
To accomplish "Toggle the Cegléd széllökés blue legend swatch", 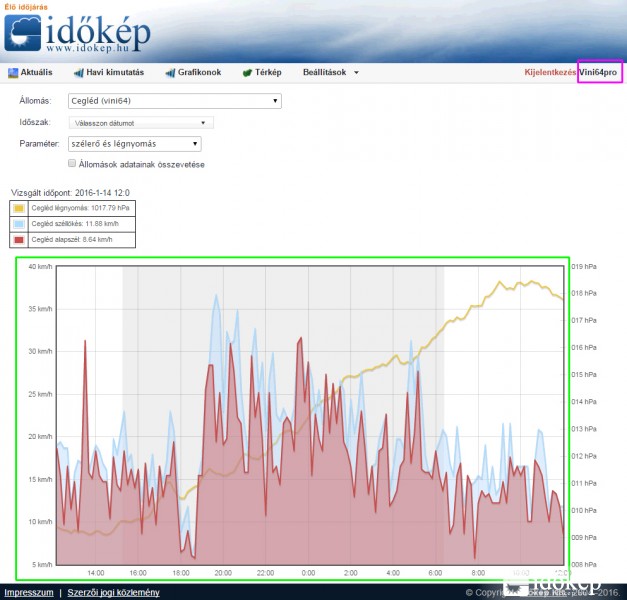I will click(x=19, y=224).
